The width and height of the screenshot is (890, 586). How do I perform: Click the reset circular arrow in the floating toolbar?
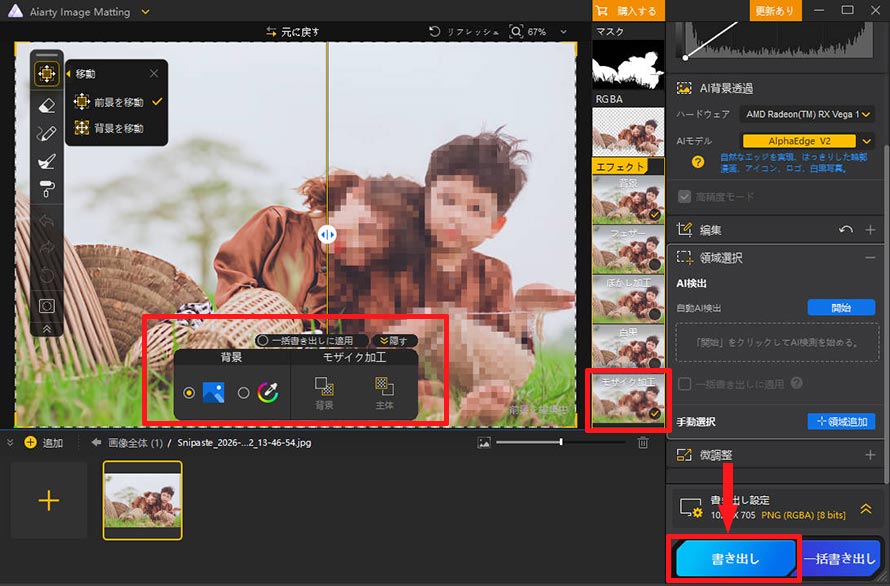point(47,276)
